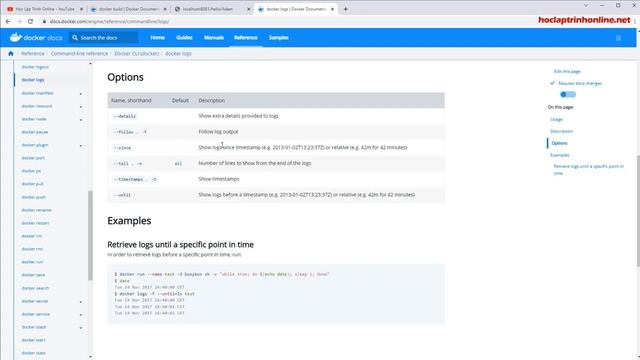Close the YouTube browser tab
The image size is (640, 360).
81,9
